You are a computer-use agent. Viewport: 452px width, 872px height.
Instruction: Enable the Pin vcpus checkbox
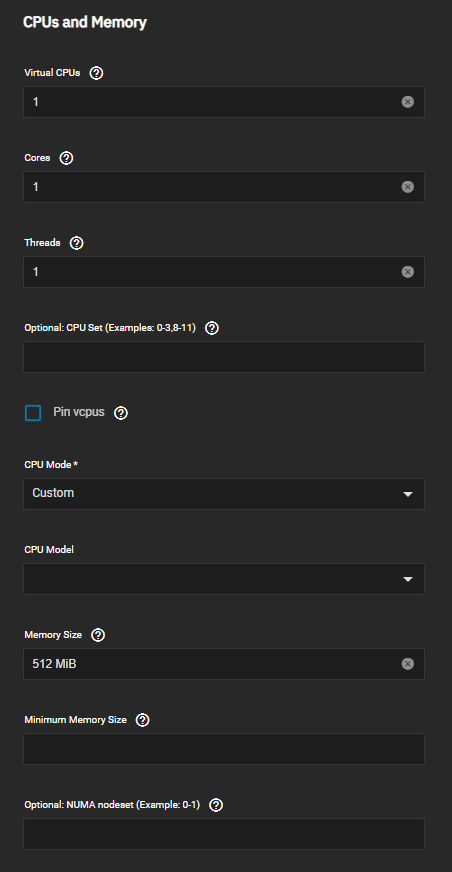[33, 413]
